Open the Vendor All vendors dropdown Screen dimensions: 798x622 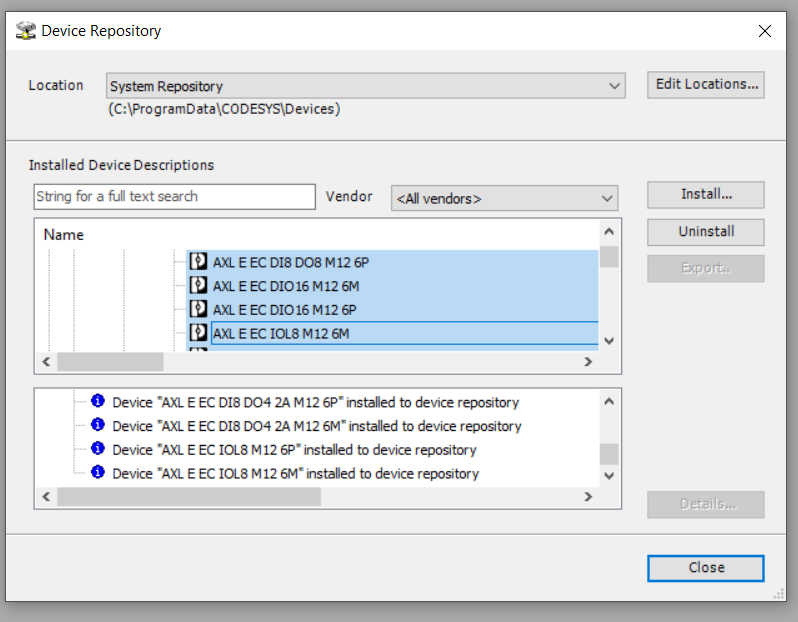(x=504, y=199)
